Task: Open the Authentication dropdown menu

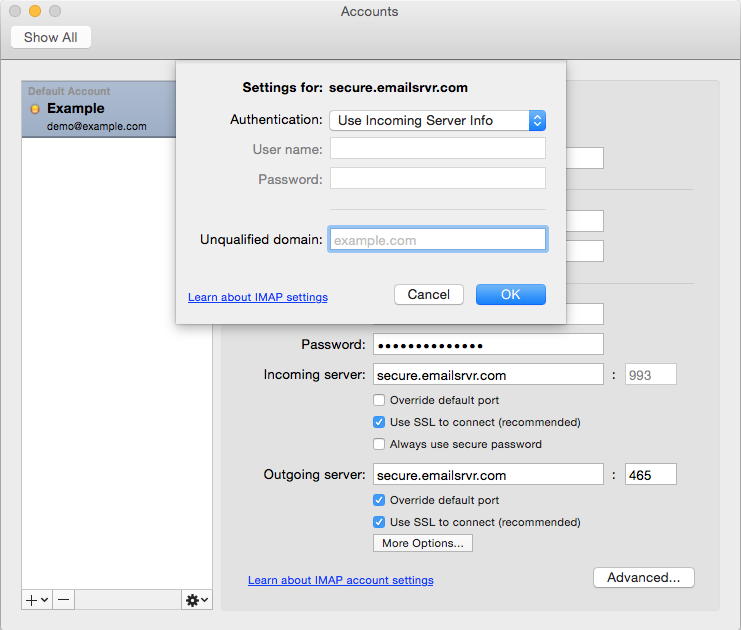Action: point(438,121)
